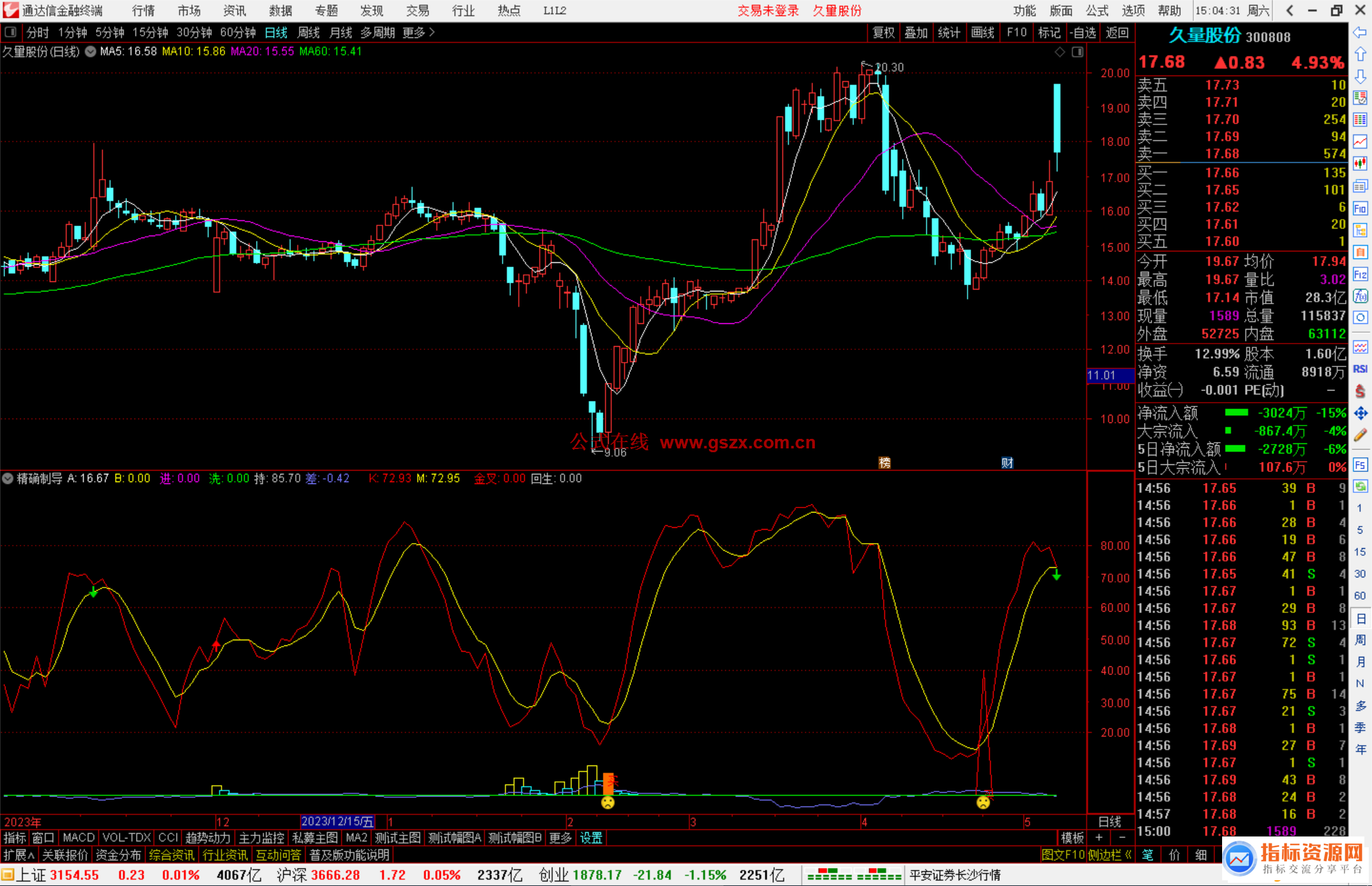Viewport: 1372px width, 886px height.
Task: Open the 久量股份(日线) indicator dropdown circle
Action: tap(90, 51)
